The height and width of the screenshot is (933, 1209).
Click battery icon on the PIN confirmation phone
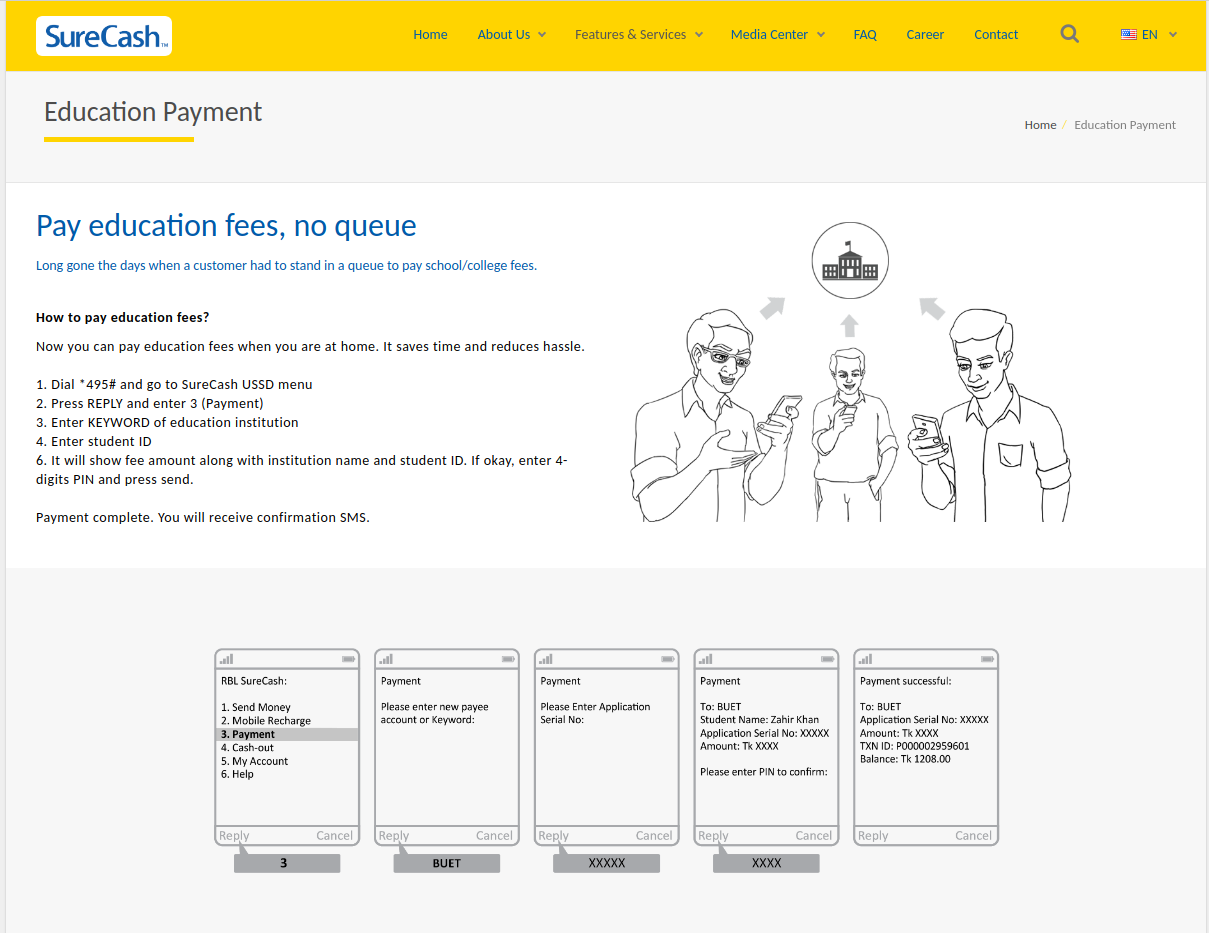[828, 659]
